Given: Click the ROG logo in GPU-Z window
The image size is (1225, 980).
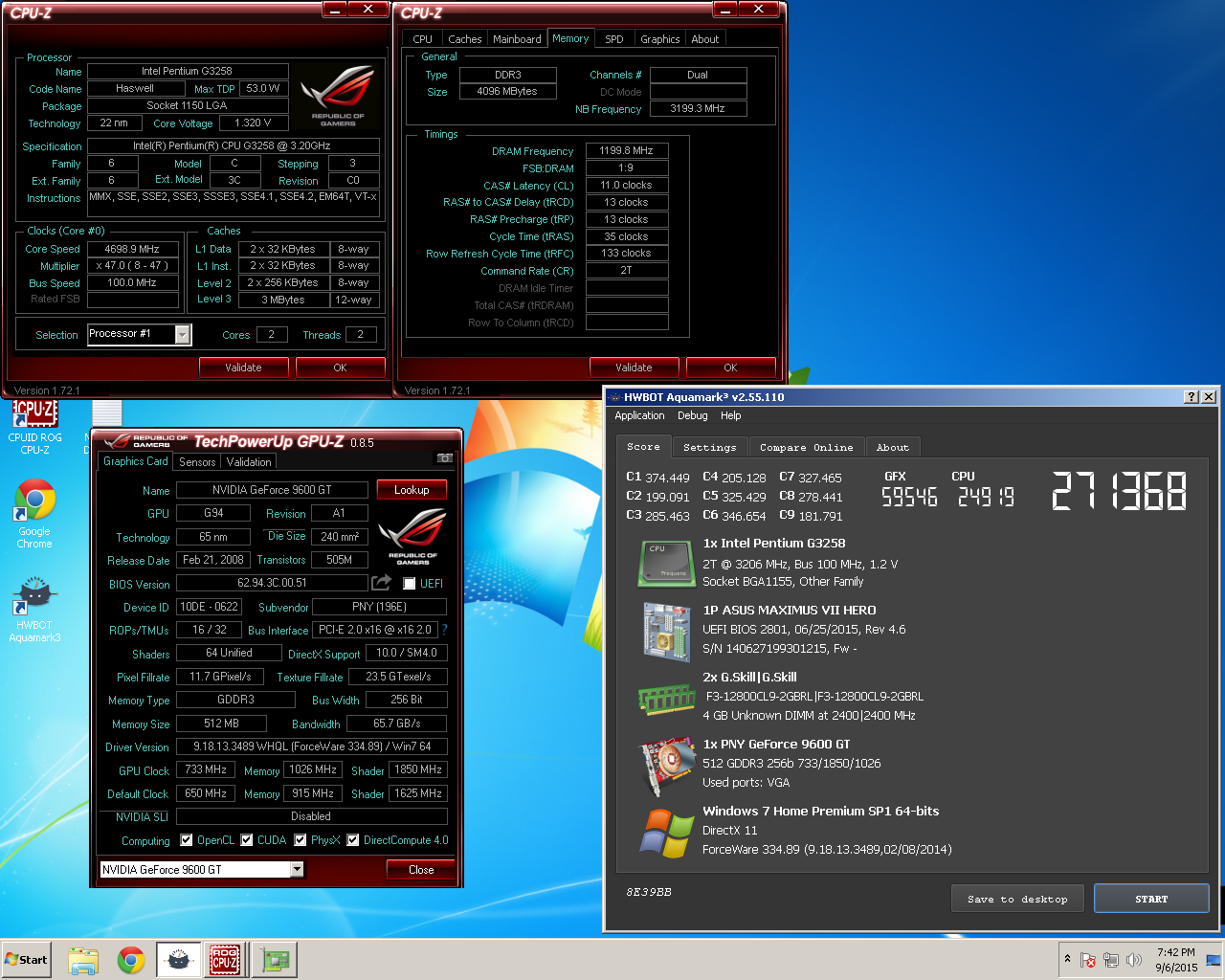Looking at the screenshot, I should click(412, 536).
